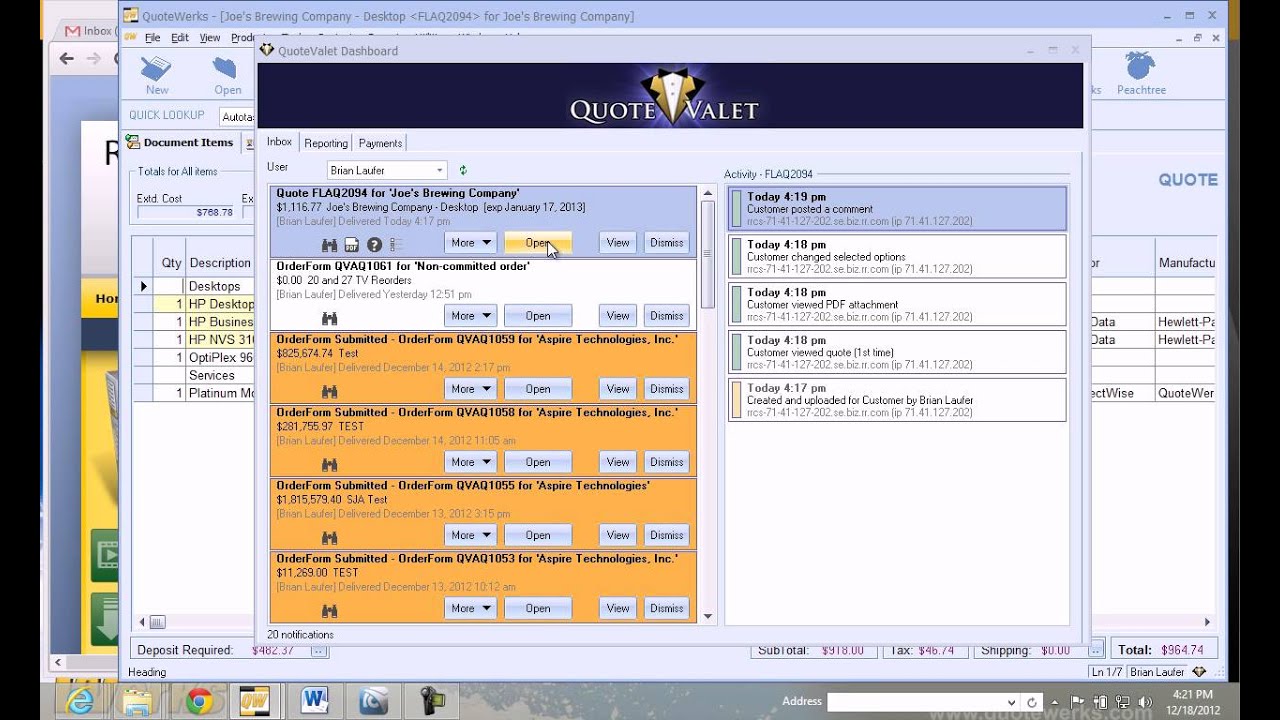Dismiss the OrderForm QVAQ1053 notification
This screenshot has width=1280, height=720.
pyautogui.click(x=666, y=608)
